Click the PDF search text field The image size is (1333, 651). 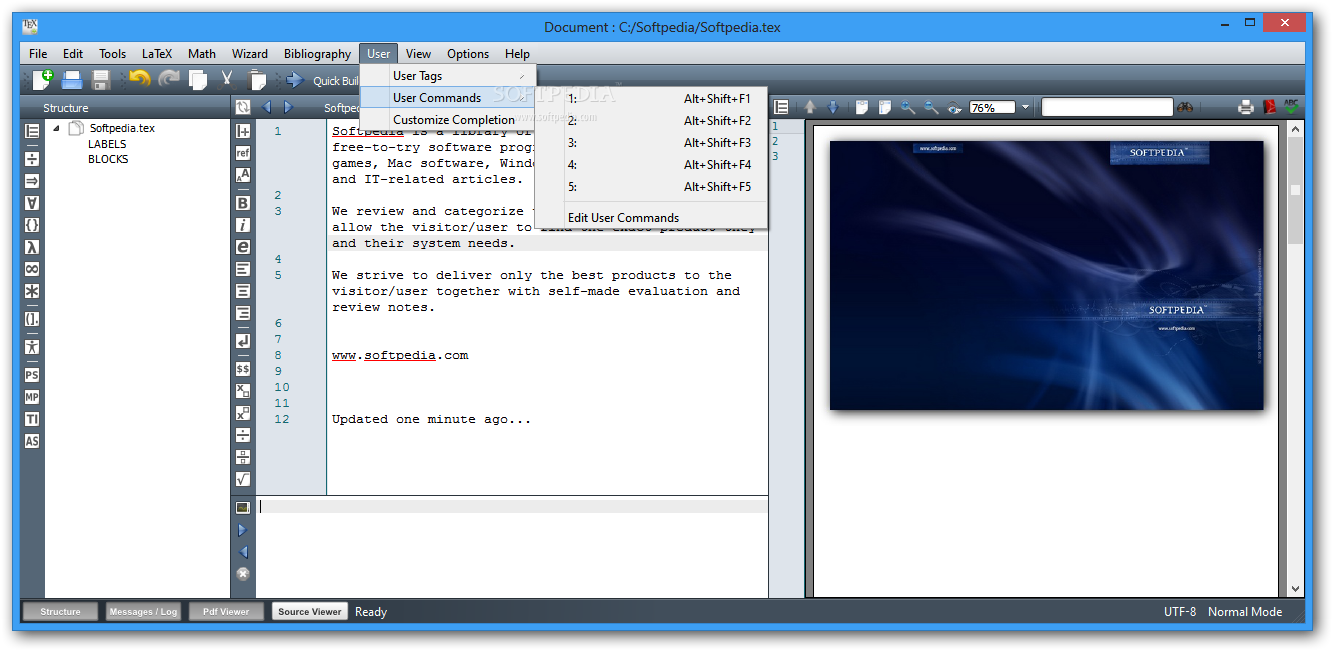1107,107
